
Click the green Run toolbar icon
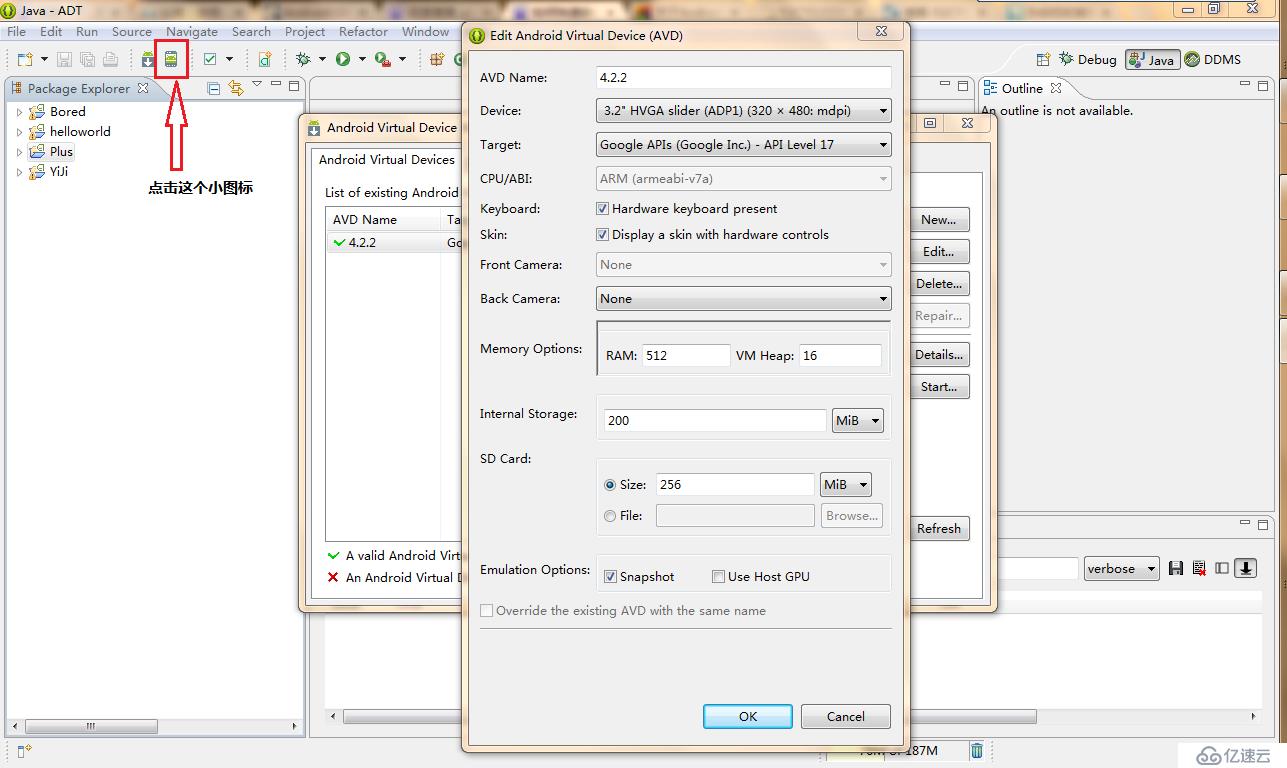coord(343,60)
